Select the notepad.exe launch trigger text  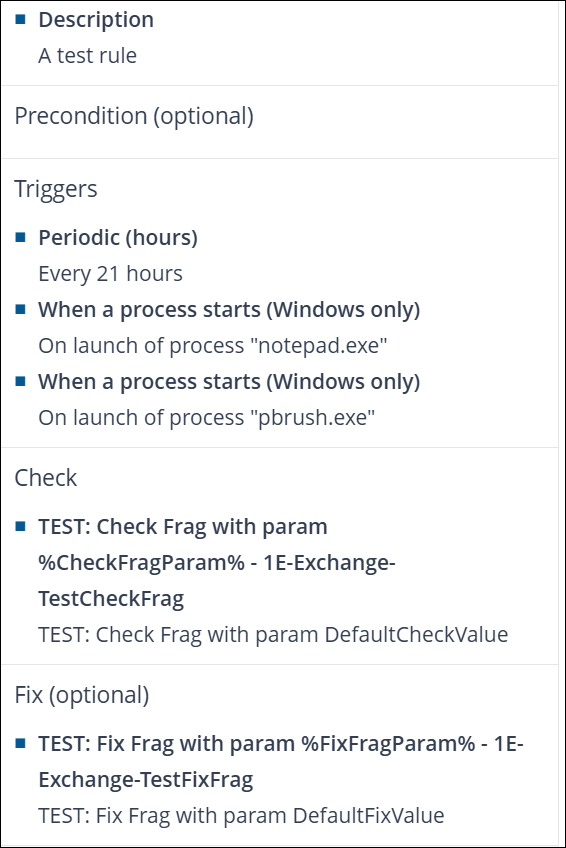point(212,346)
